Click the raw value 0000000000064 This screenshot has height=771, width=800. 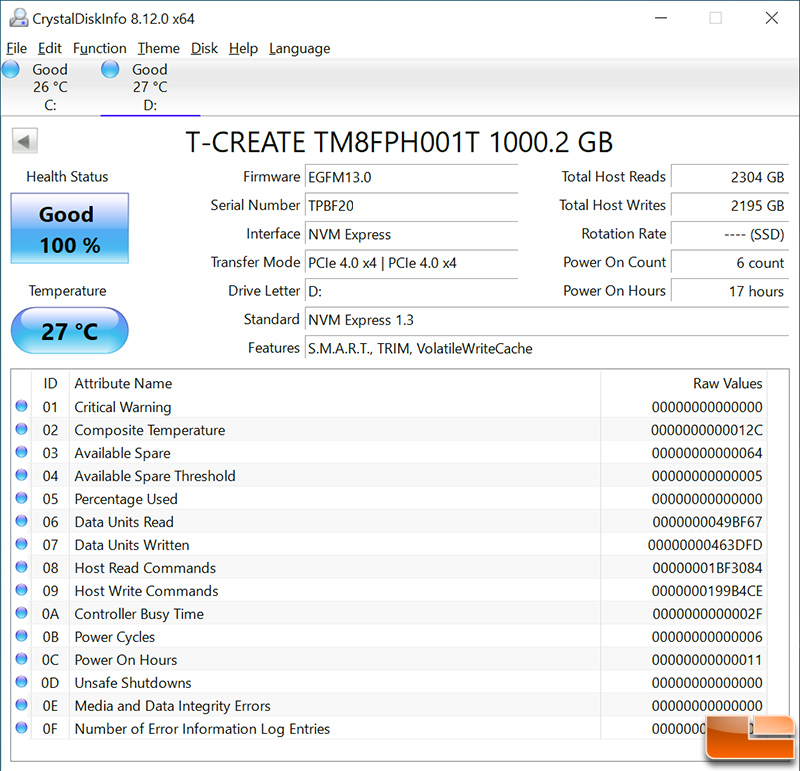click(707, 453)
